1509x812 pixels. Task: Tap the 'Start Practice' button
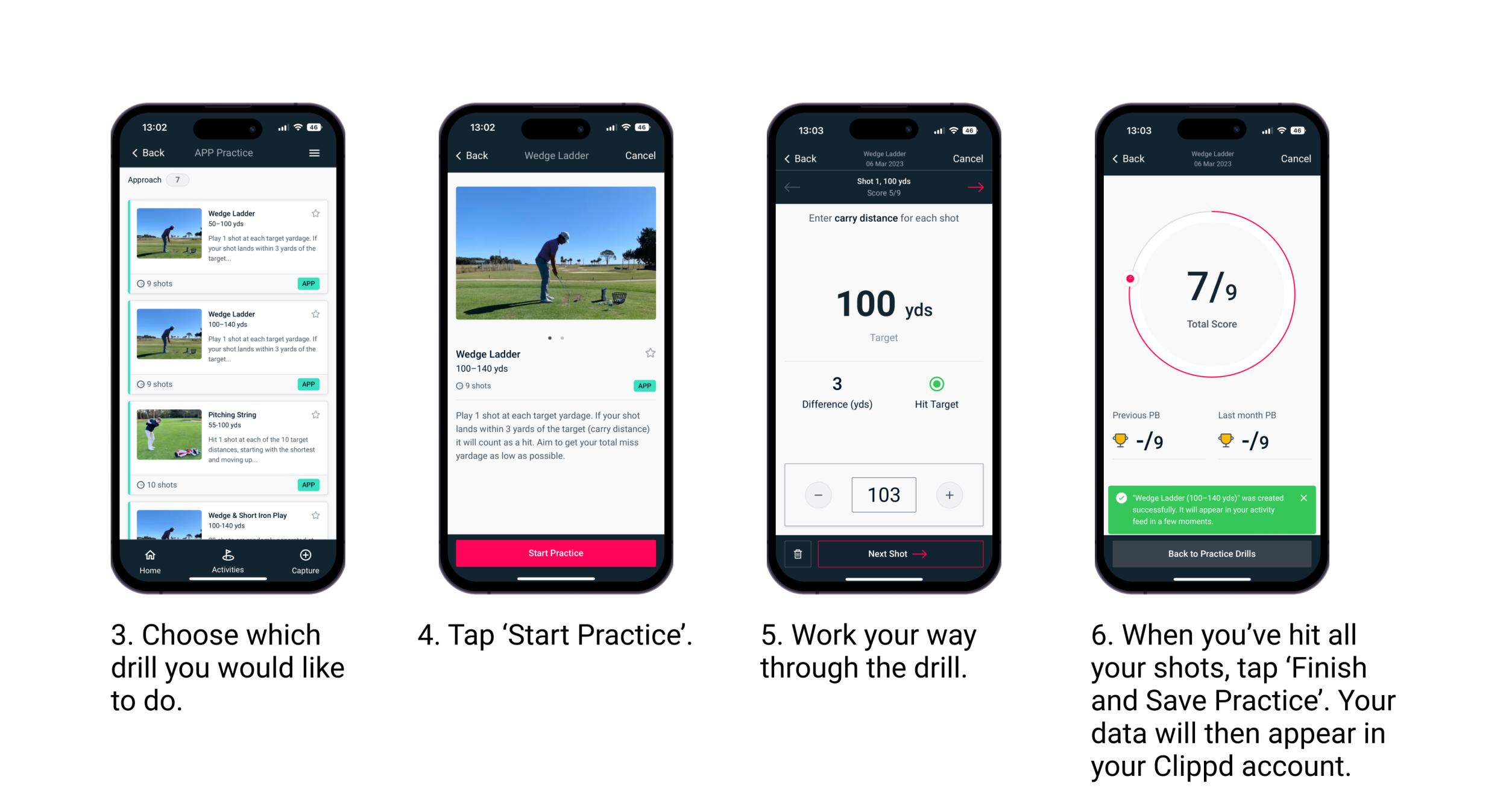click(557, 552)
